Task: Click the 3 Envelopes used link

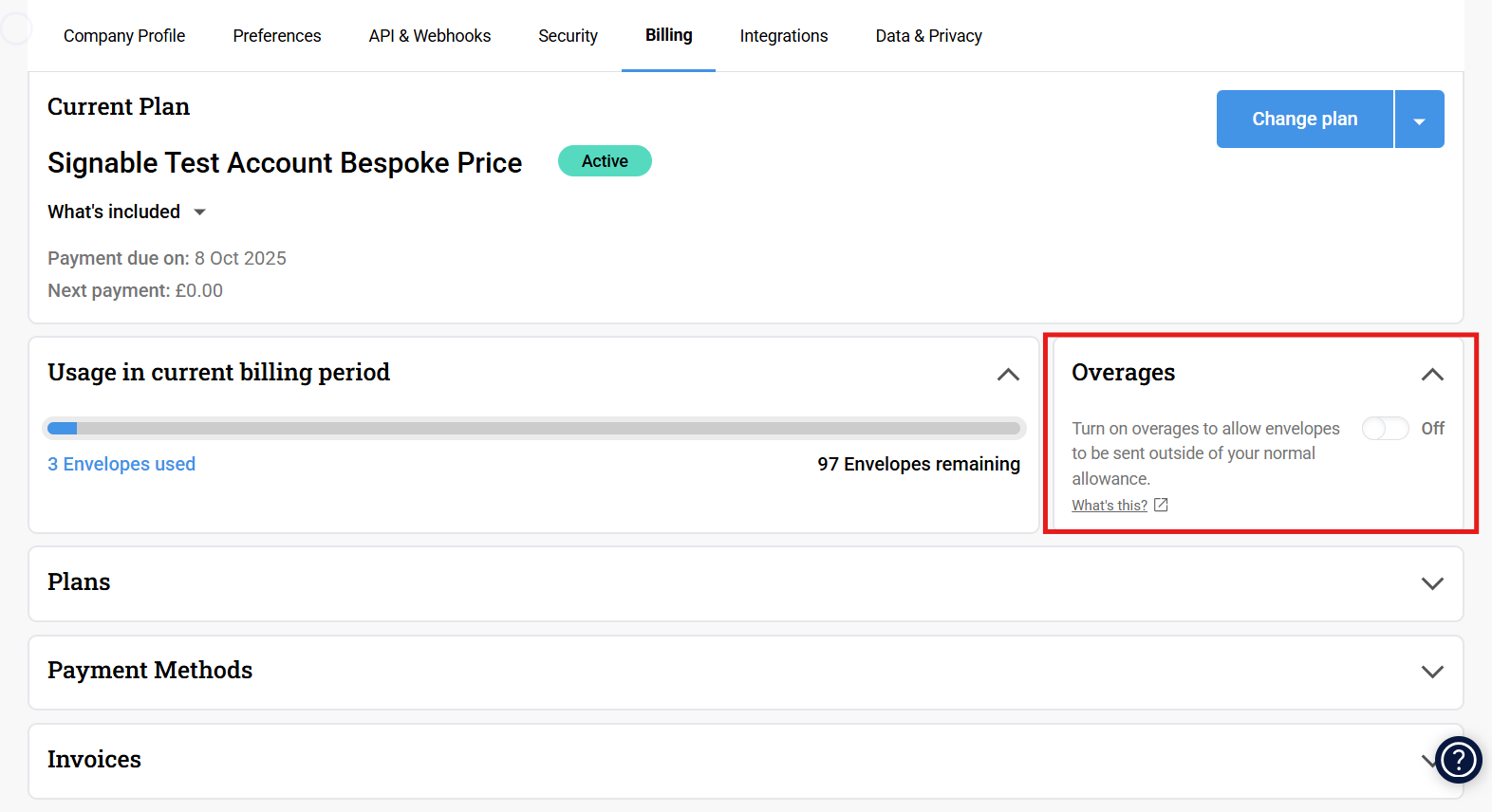Action: (x=121, y=464)
